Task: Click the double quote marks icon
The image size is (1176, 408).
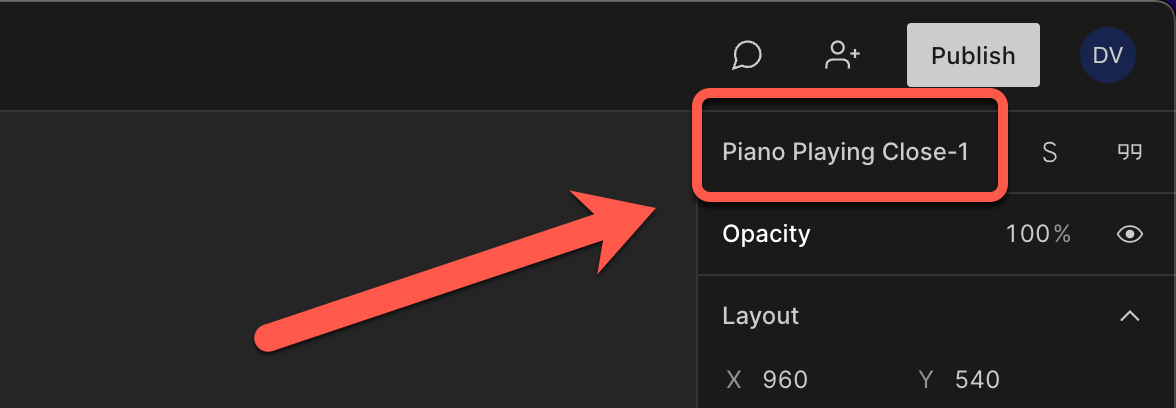Action: click(1130, 152)
